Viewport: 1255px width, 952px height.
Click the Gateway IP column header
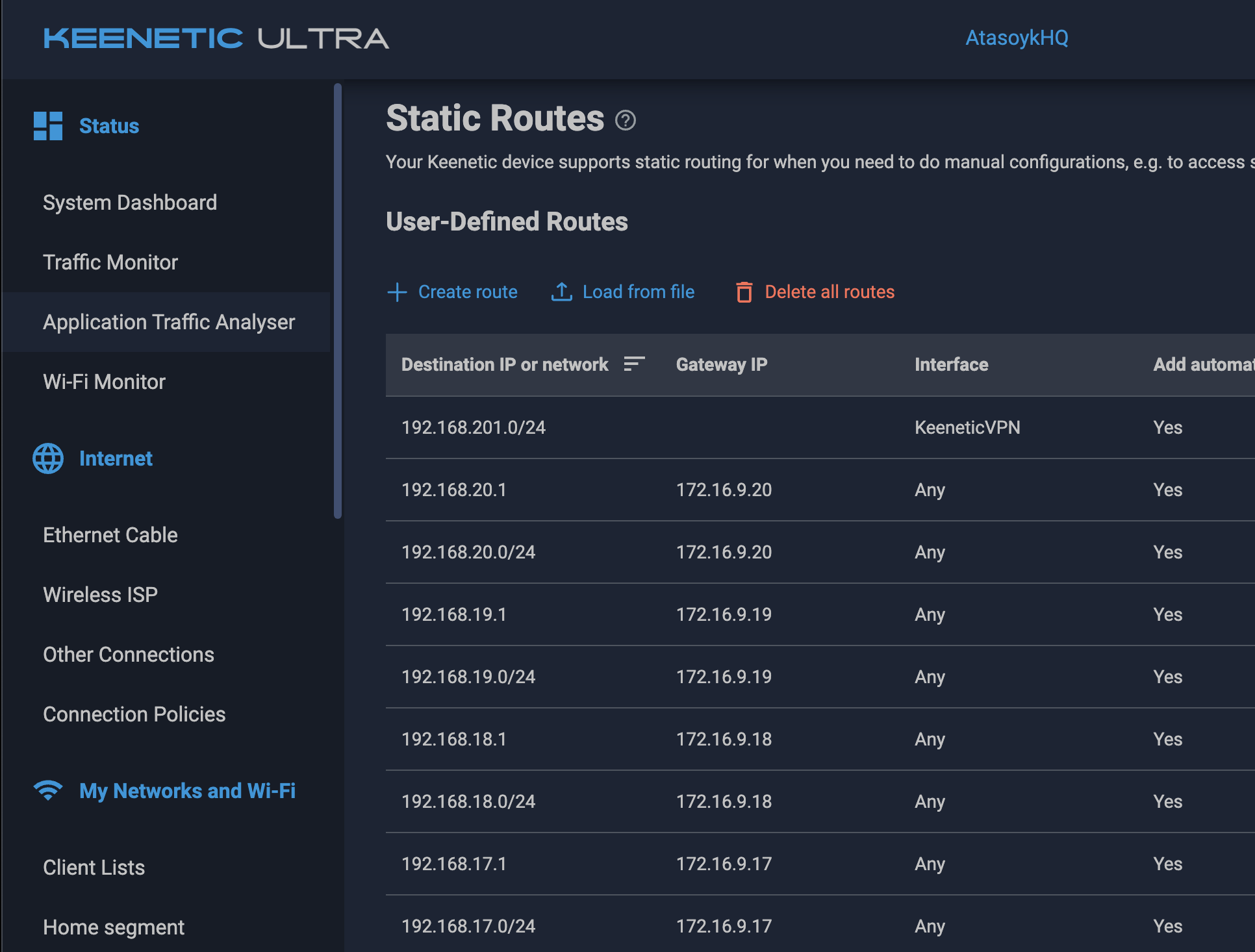click(722, 364)
